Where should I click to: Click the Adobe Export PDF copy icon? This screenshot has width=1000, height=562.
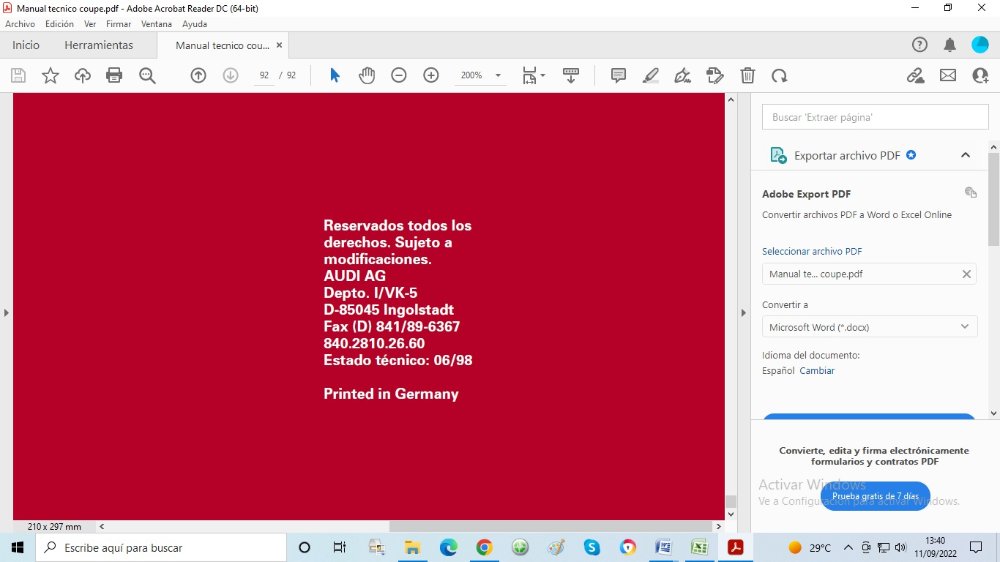click(x=971, y=193)
